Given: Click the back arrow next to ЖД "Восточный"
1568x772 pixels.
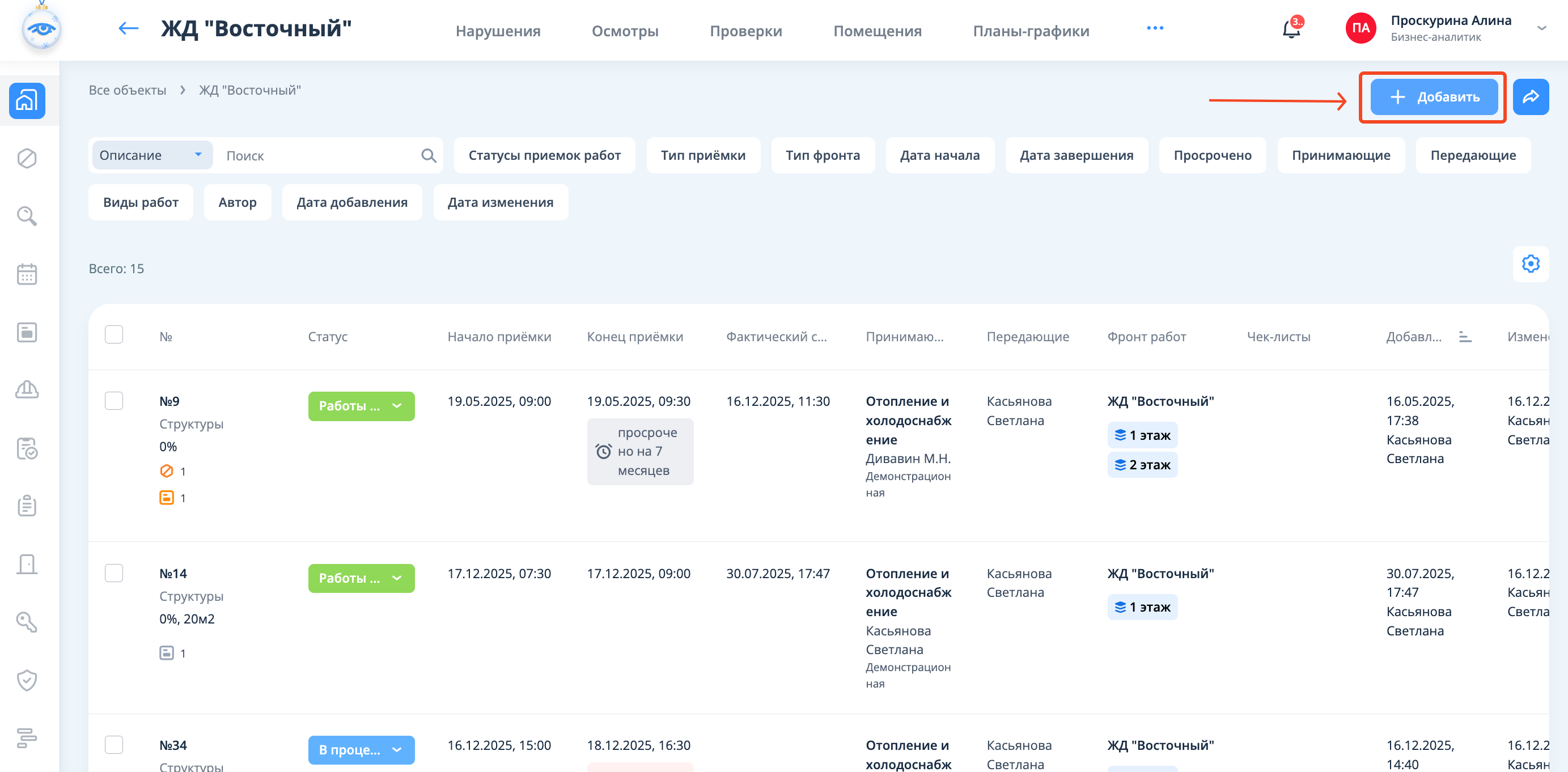Looking at the screenshot, I should (x=128, y=28).
